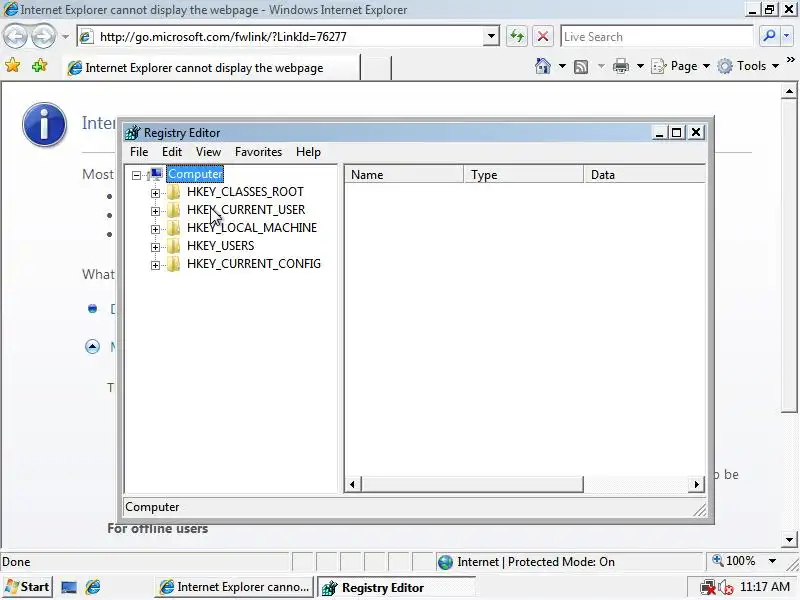Open Print options dropdown arrow
This screenshot has height=600, width=800.
[640, 66]
